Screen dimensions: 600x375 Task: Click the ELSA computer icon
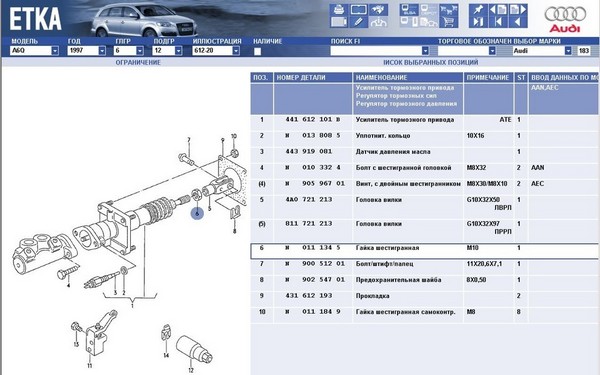409,10
